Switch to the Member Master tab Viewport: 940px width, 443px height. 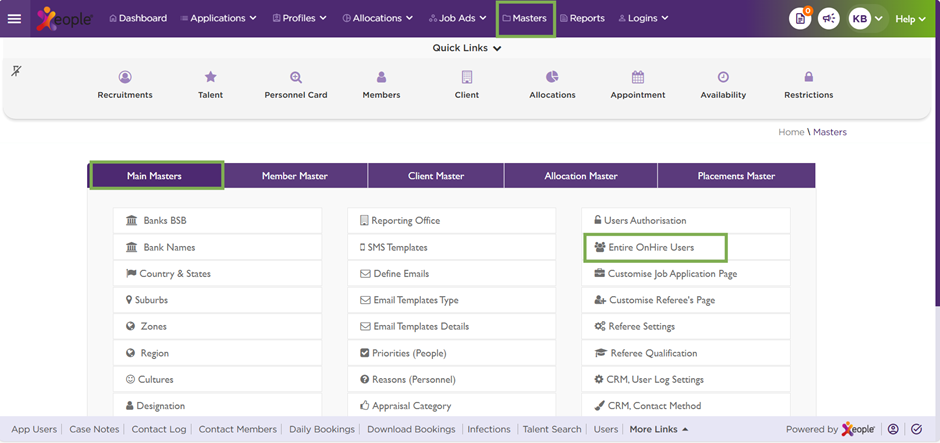(x=294, y=176)
